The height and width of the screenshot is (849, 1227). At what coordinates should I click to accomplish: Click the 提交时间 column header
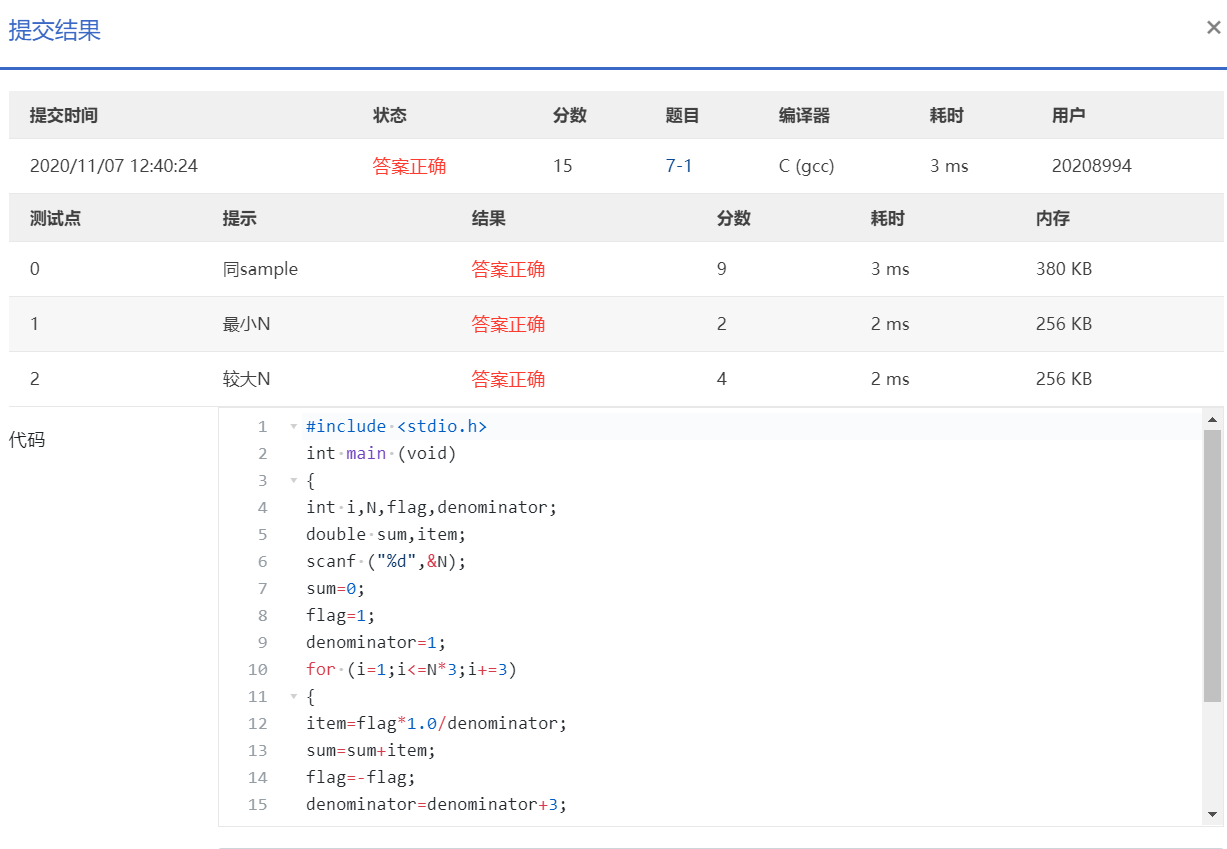pos(64,115)
